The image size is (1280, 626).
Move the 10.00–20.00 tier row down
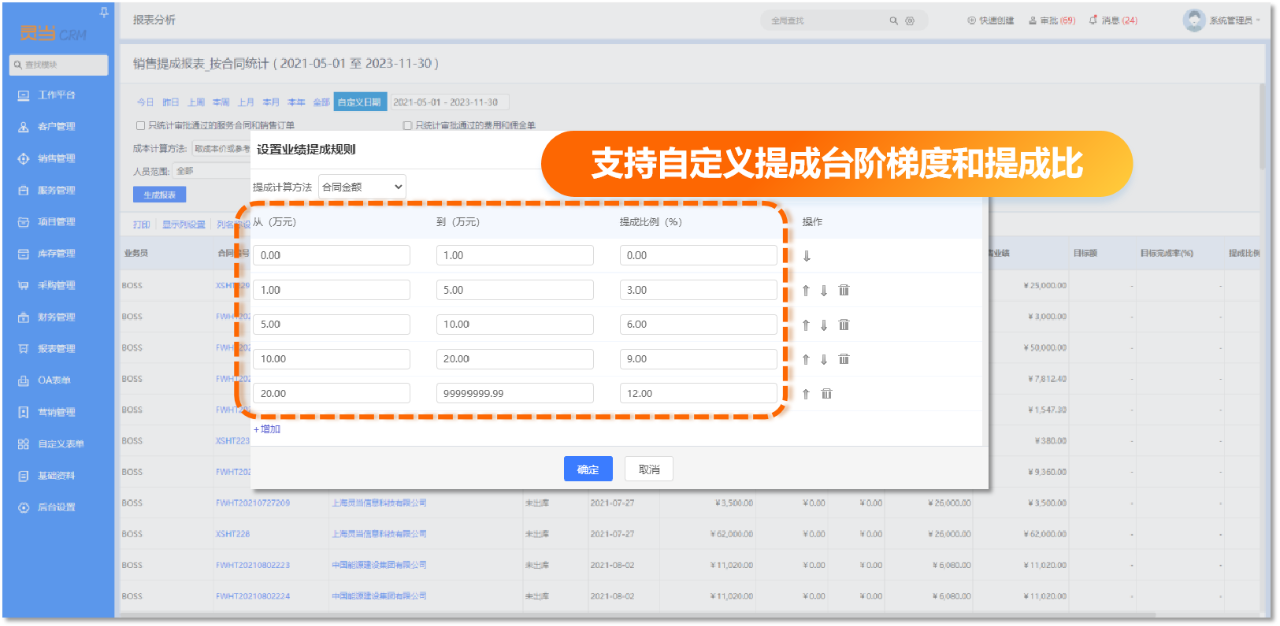tap(824, 359)
